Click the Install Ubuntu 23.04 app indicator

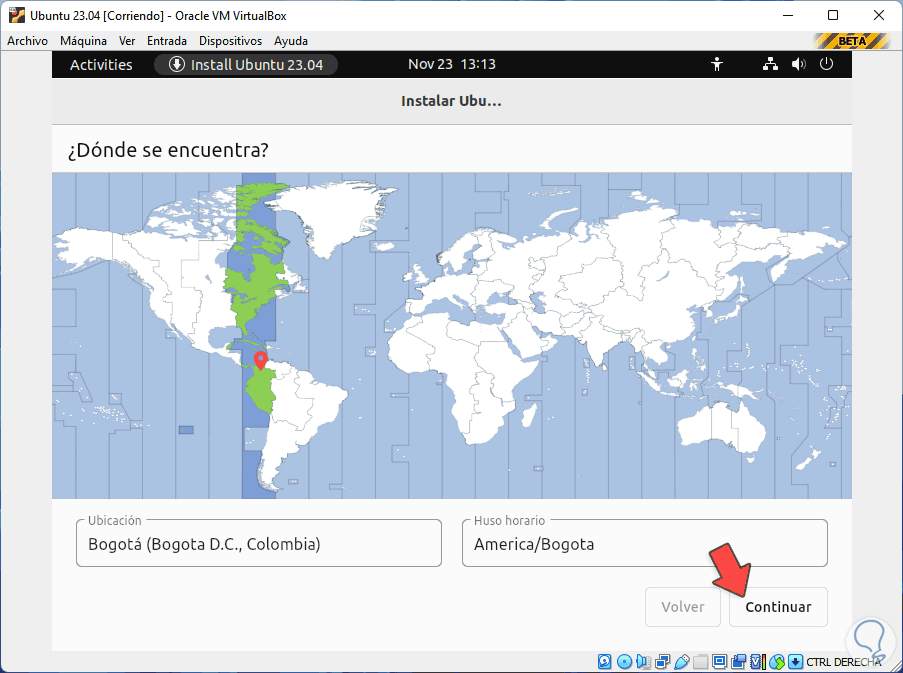(x=246, y=64)
